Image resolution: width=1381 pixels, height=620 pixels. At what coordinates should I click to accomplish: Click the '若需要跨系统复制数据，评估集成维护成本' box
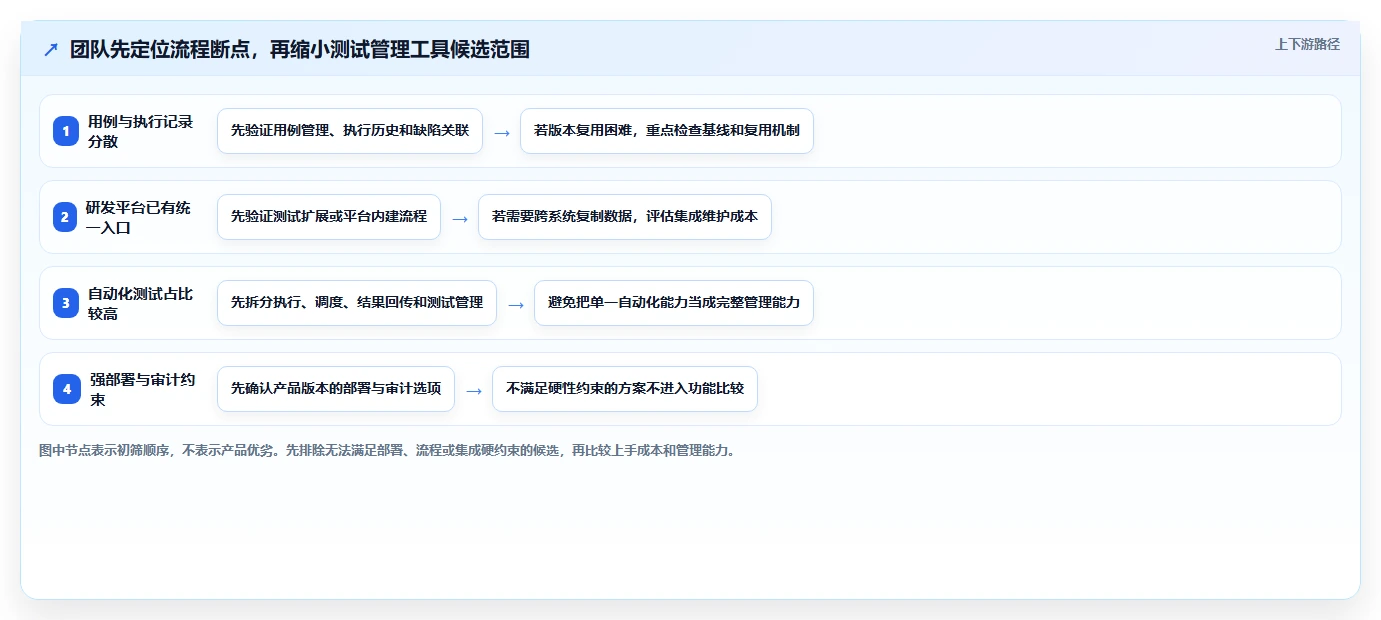tap(625, 217)
